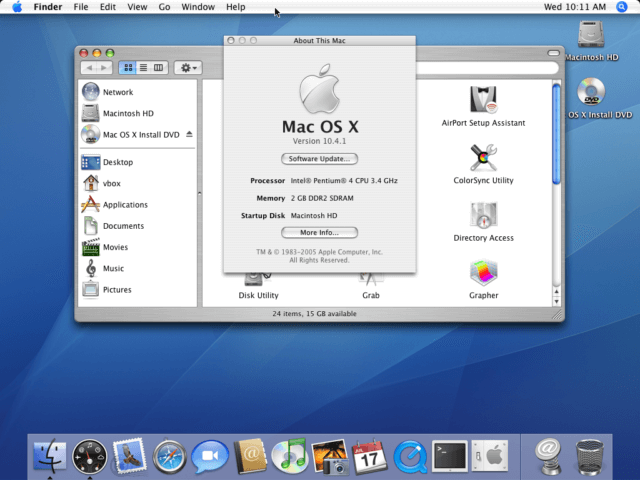Launch QuickTime Player from the Dock
The width and height of the screenshot is (640, 480).
[410, 457]
